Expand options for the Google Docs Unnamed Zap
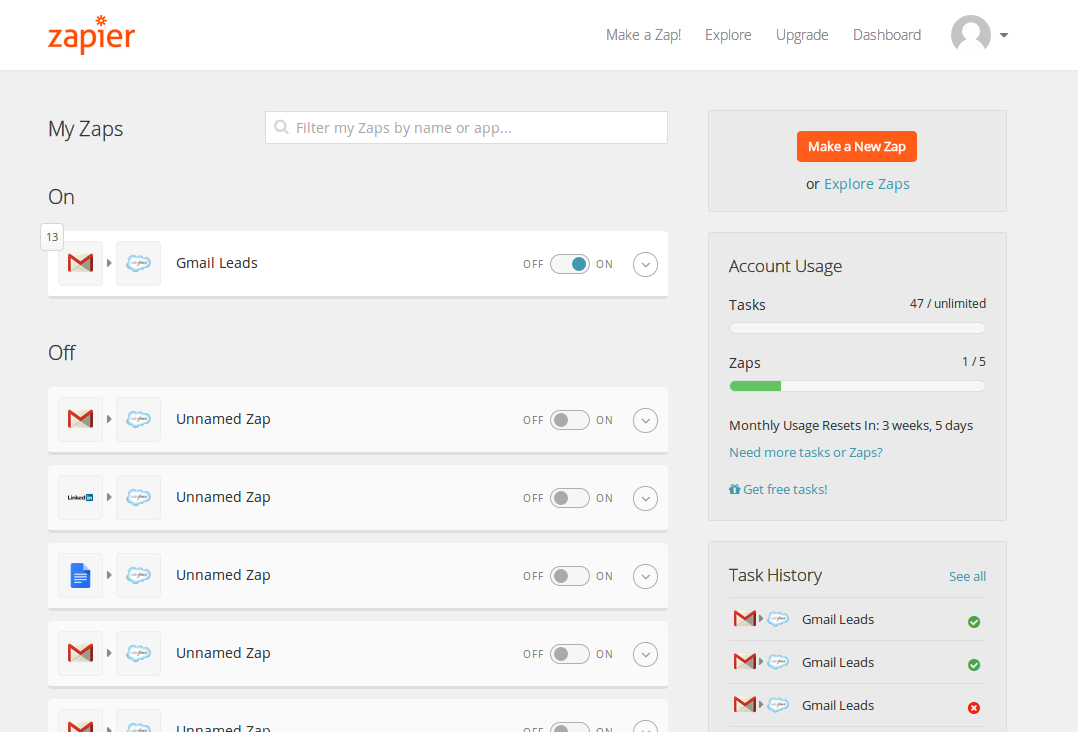The height and width of the screenshot is (732, 1078). [645, 577]
